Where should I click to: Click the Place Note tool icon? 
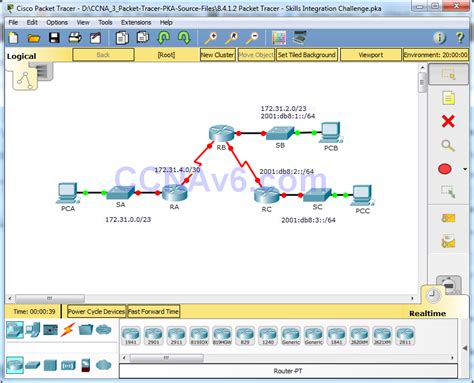click(x=448, y=98)
